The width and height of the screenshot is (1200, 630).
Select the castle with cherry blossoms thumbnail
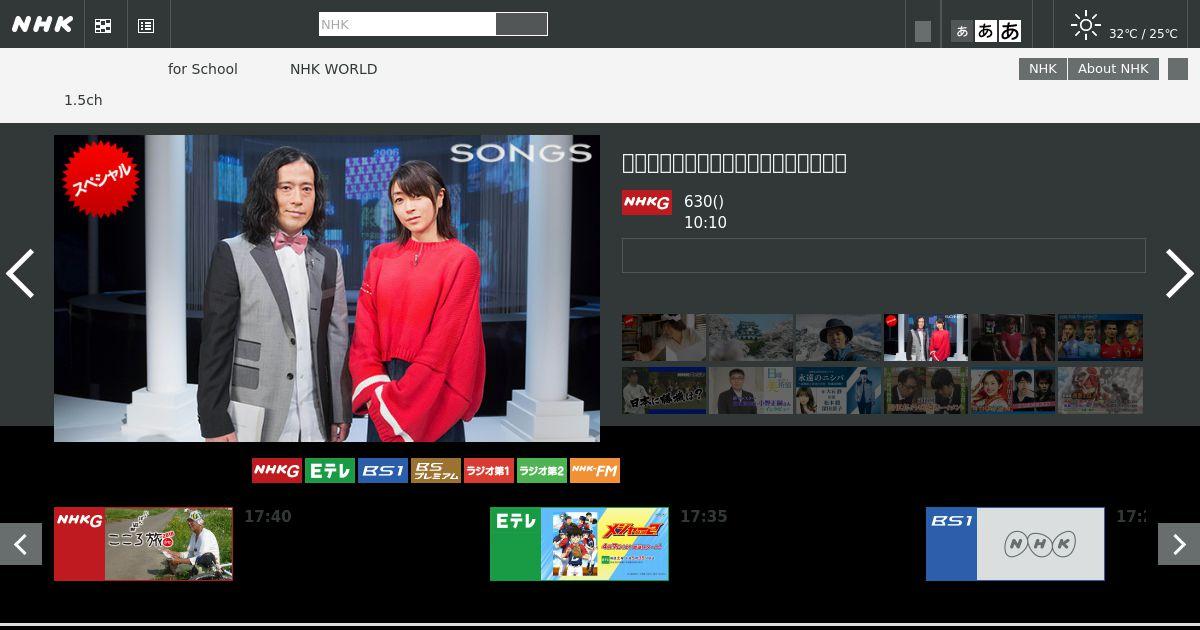[x=751, y=338]
